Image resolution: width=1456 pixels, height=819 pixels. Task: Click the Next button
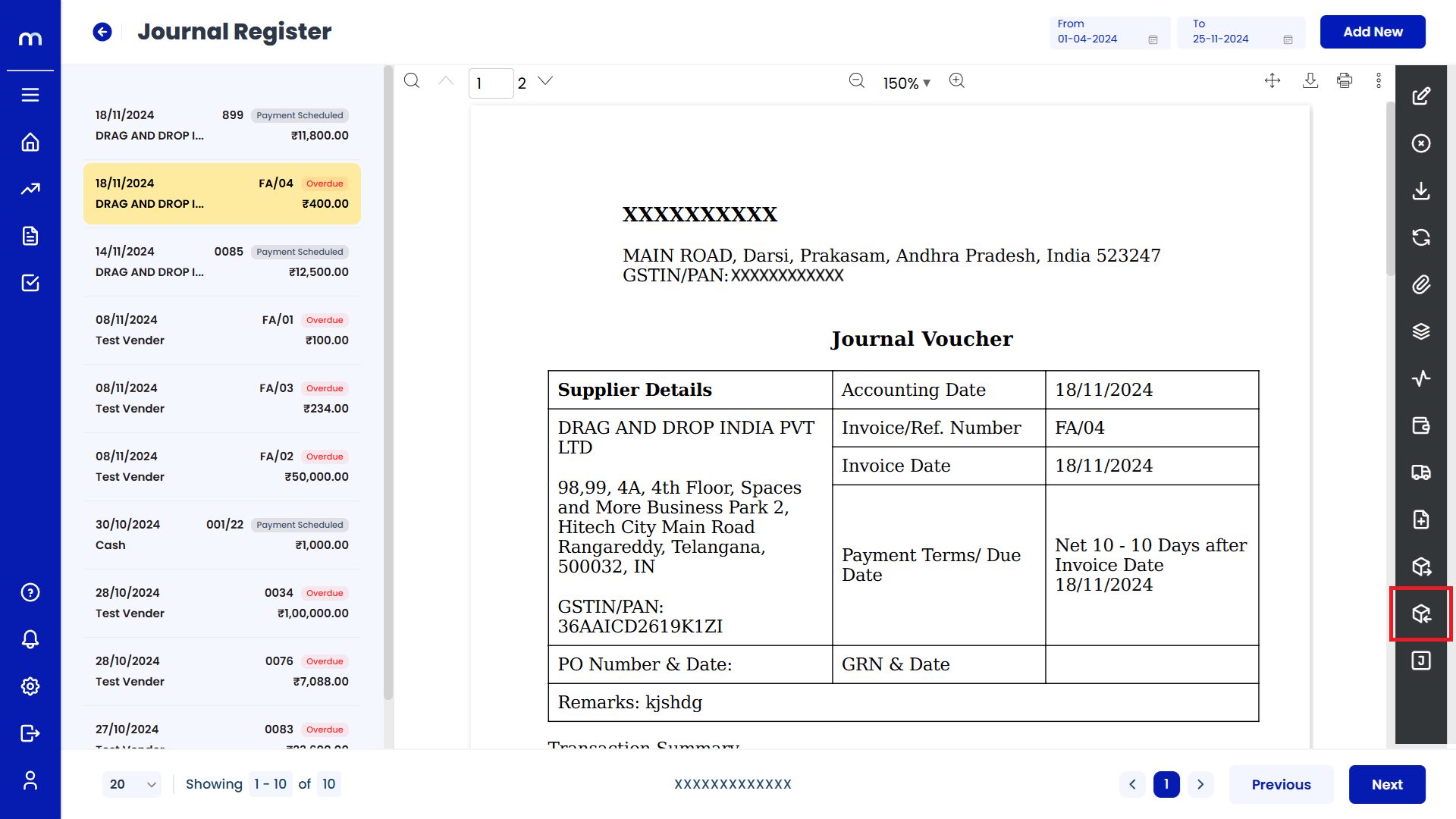click(x=1387, y=784)
